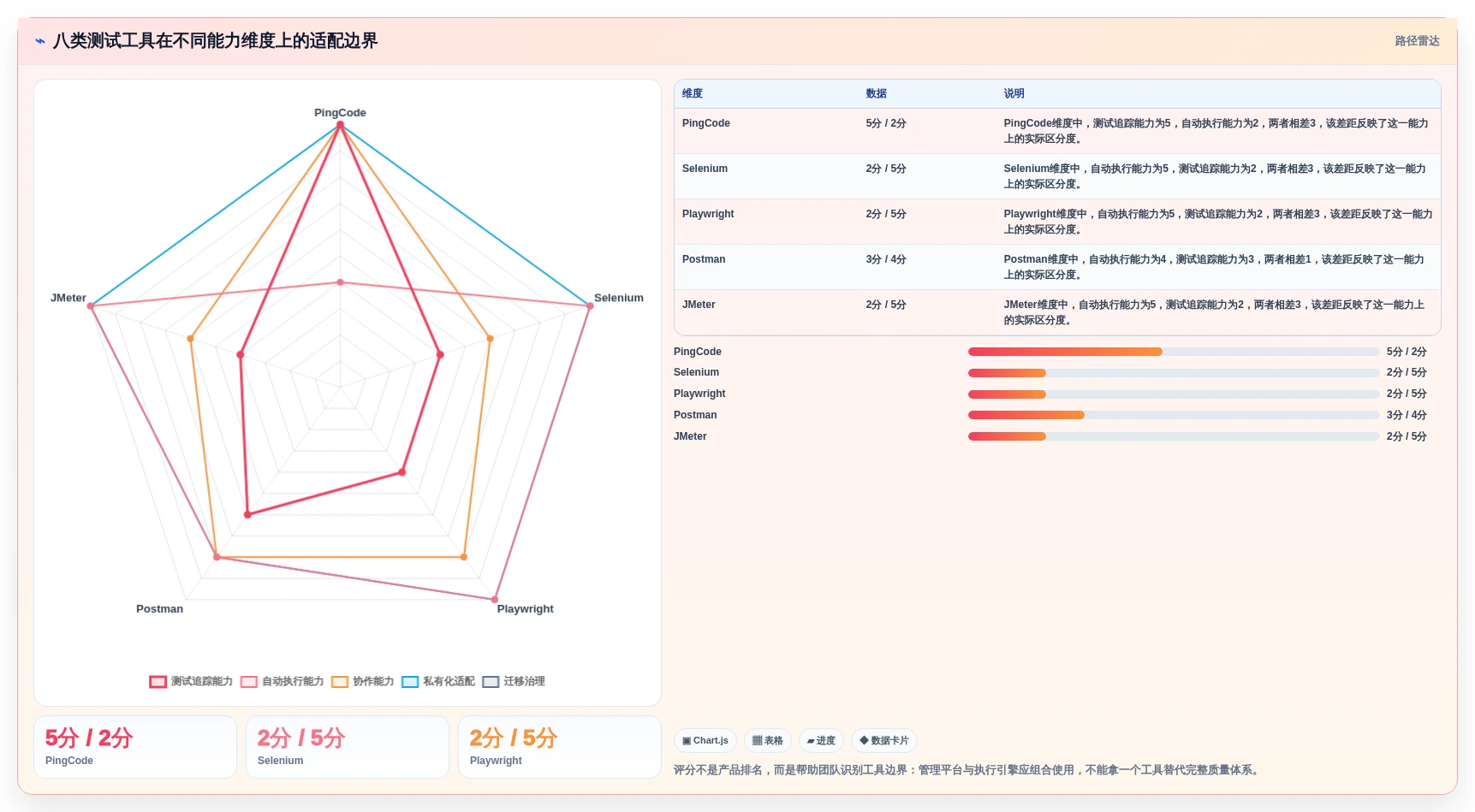The height and width of the screenshot is (812, 1475).
Task: Hide the 自动执行能力 series via its legend label
Action: pyautogui.click(x=293, y=682)
